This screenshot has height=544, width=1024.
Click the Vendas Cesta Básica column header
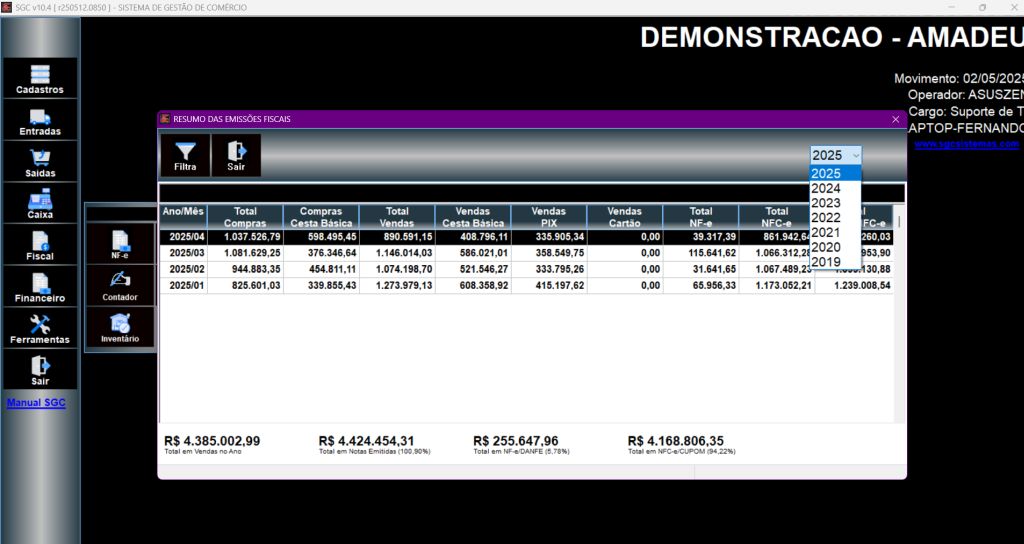473,217
